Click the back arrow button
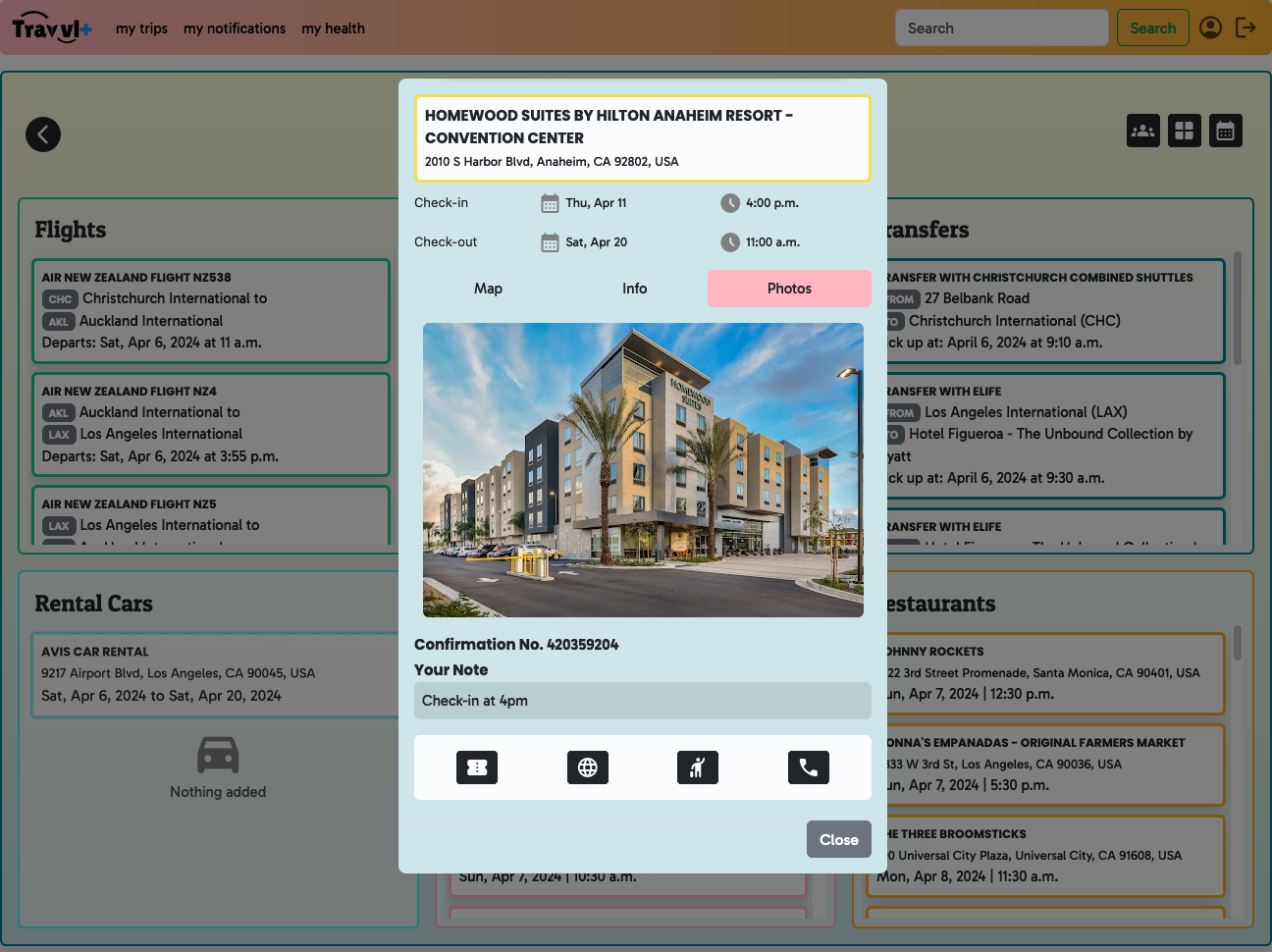Screen dimensions: 1272x952 tap(43, 134)
